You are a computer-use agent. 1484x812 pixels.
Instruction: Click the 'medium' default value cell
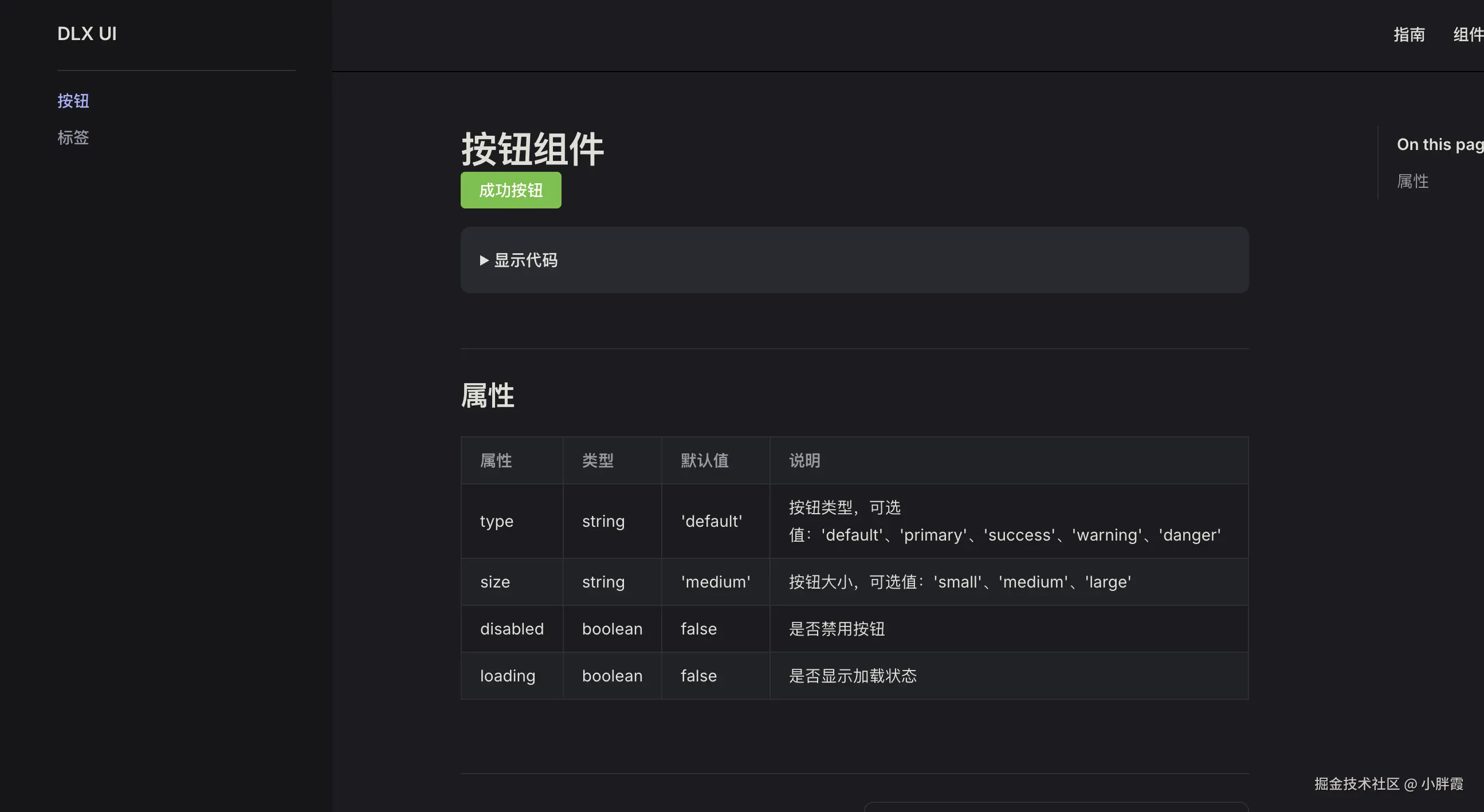pyautogui.click(x=716, y=582)
